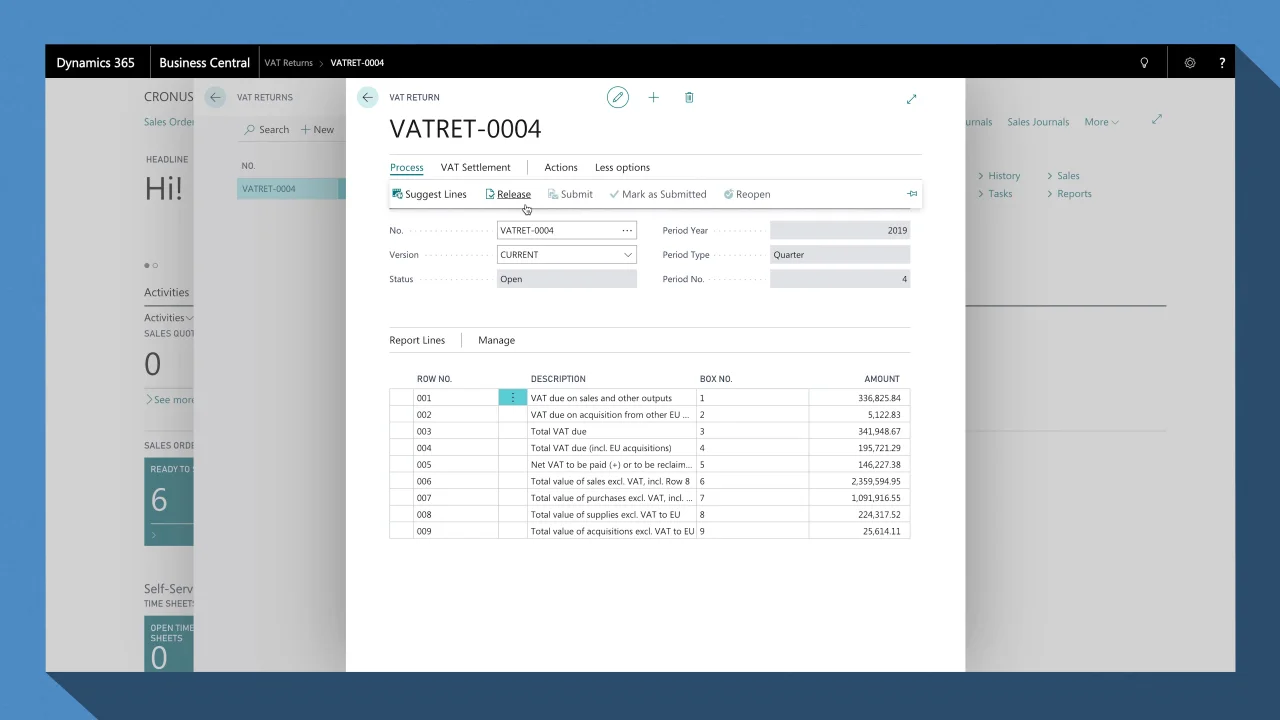Click Business Central in top bar
This screenshot has height=720, width=1280.
tap(204, 62)
